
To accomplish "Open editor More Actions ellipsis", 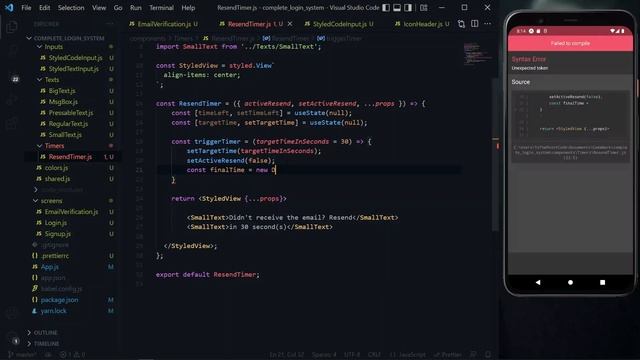I will point(487,24).
